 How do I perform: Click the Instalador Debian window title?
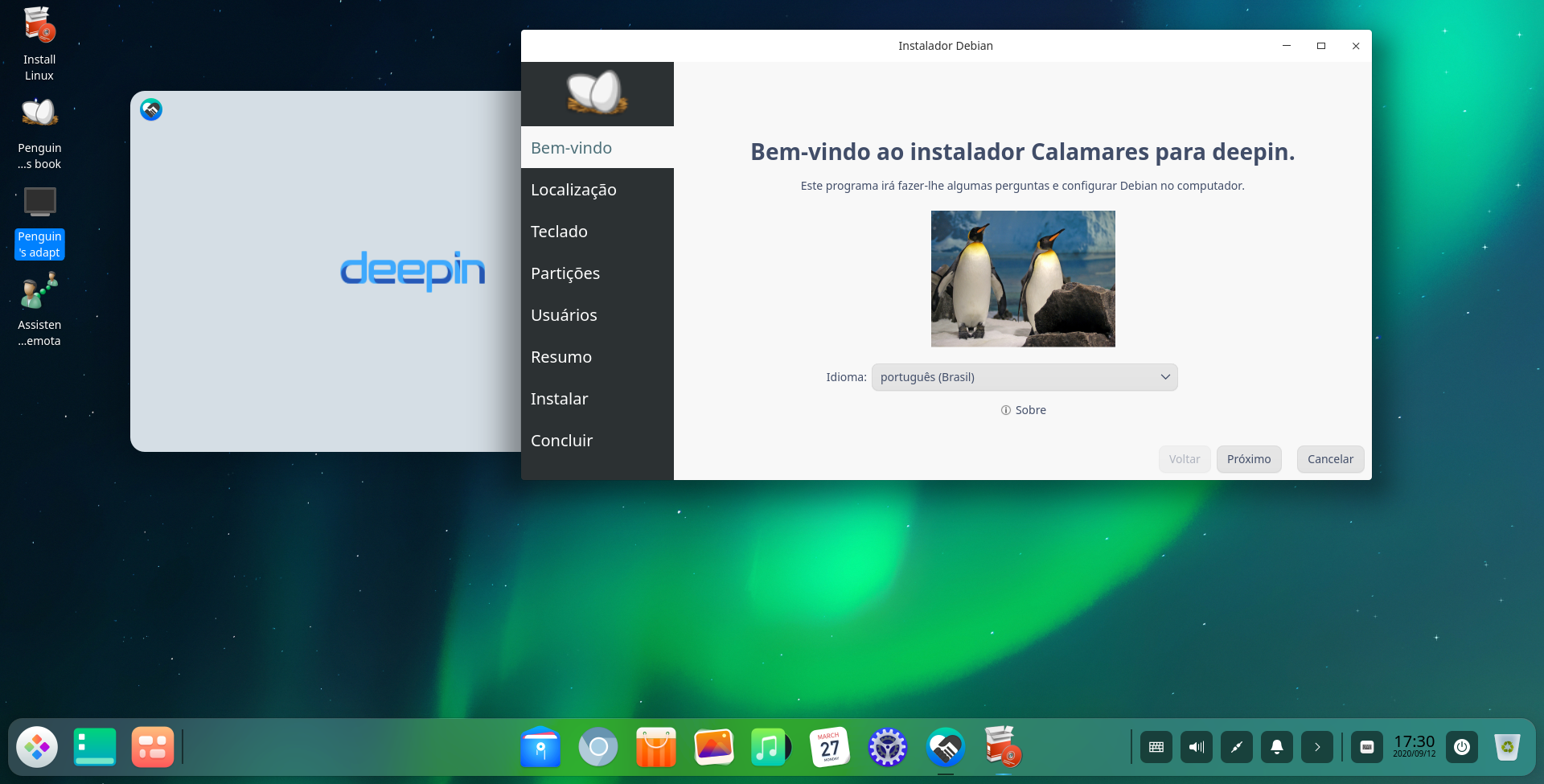click(x=946, y=46)
